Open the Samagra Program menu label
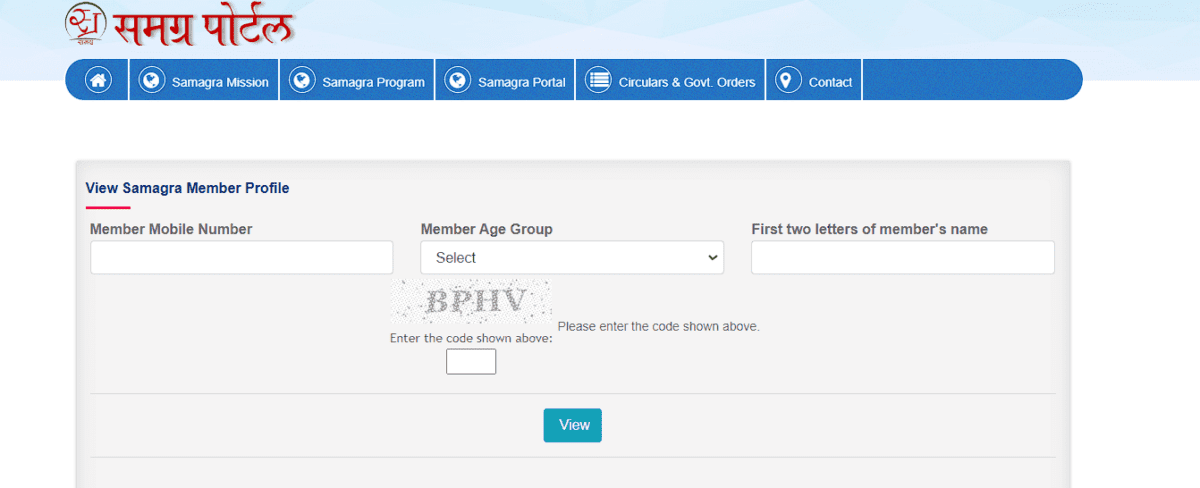1200x488 pixels. tap(373, 82)
